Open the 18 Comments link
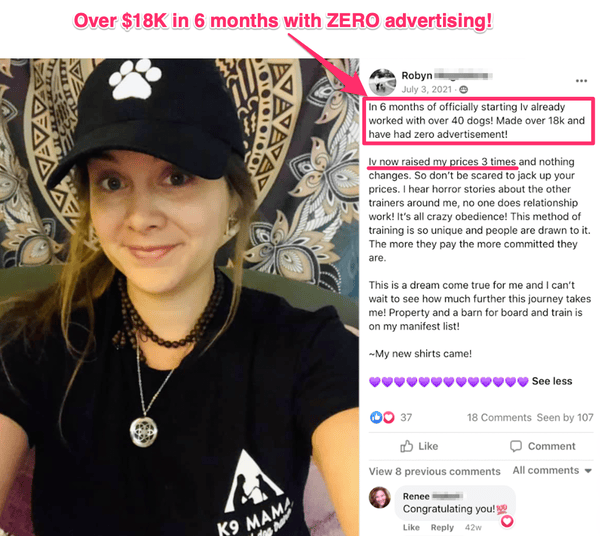 (x=499, y=417)
